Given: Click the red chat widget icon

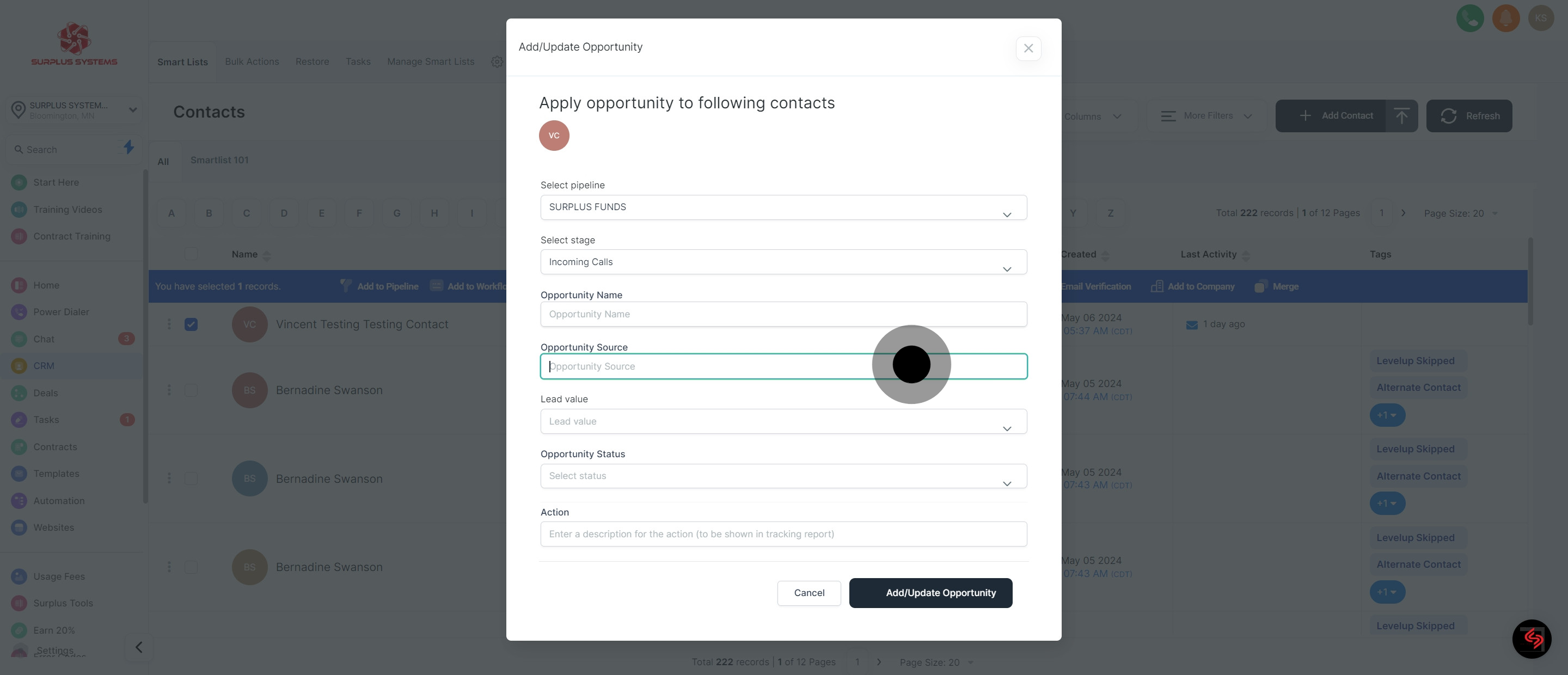Looking at the screenshot, I should point(1532,639).
